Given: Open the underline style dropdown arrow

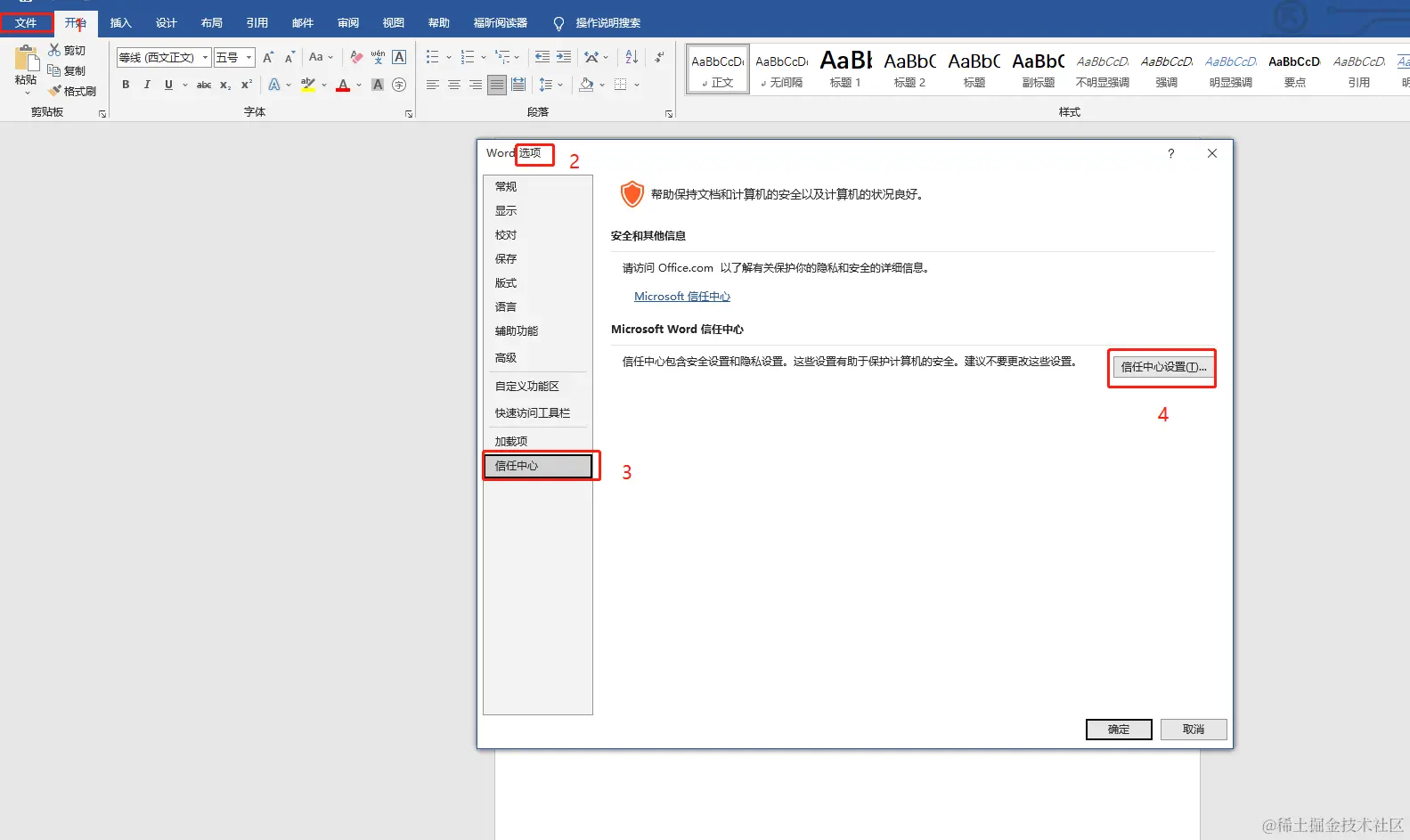Looking at the screenshot, I should pyautogui.click(x=184, y=86).
